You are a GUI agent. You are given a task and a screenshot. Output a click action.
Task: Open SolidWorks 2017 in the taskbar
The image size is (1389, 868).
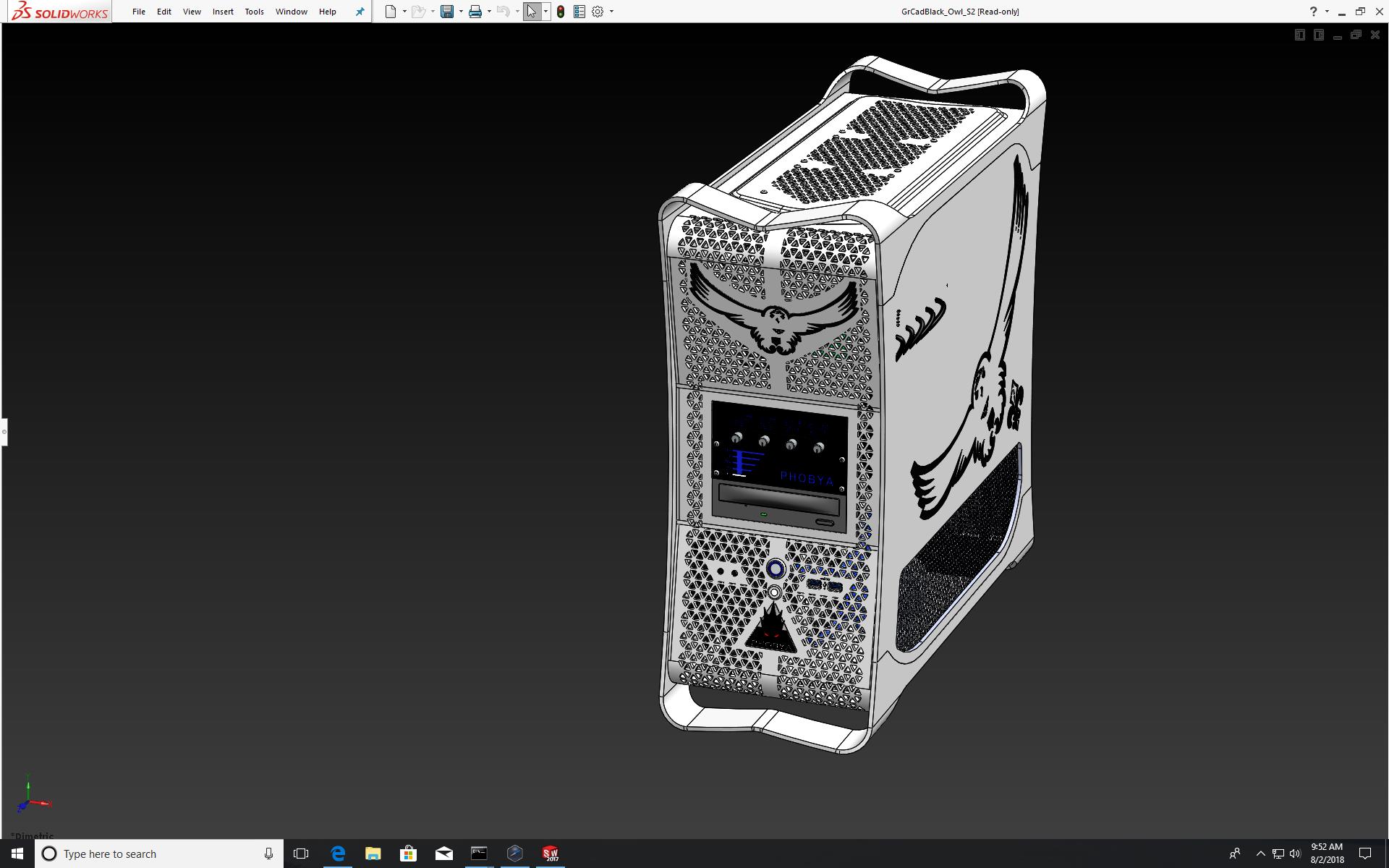[551, 854]
